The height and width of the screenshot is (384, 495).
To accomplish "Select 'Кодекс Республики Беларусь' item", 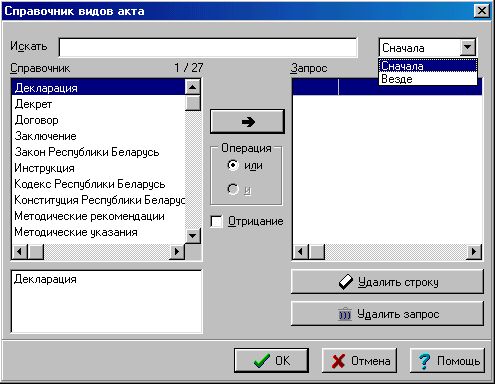I will point(98,184).
